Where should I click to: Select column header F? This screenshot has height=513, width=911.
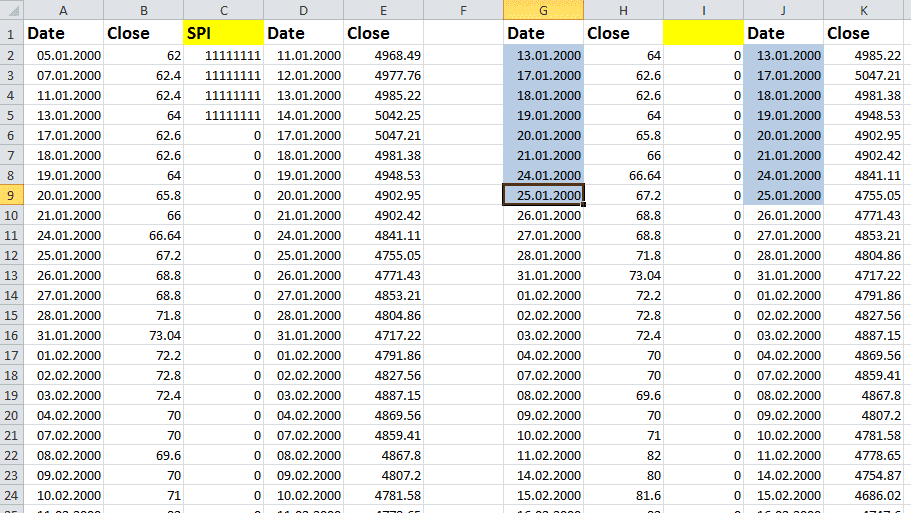pos(463,9)
